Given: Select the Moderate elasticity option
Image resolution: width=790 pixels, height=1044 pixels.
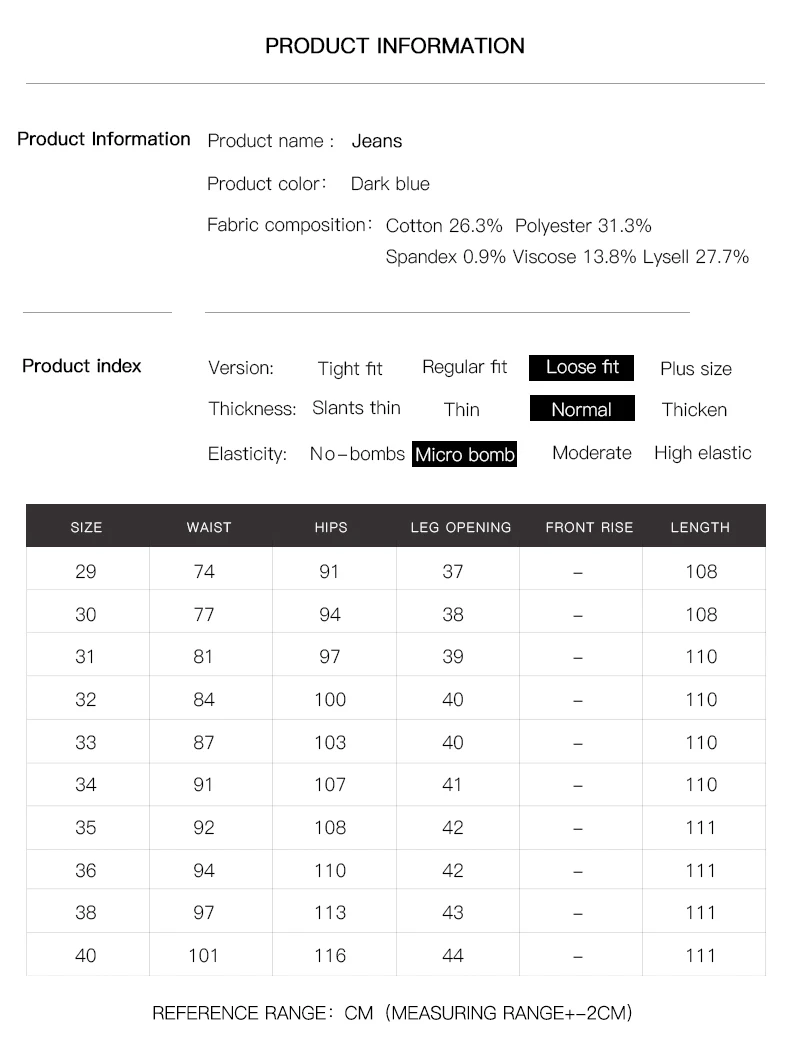Looking at the screenshot, I should point(592,453).
